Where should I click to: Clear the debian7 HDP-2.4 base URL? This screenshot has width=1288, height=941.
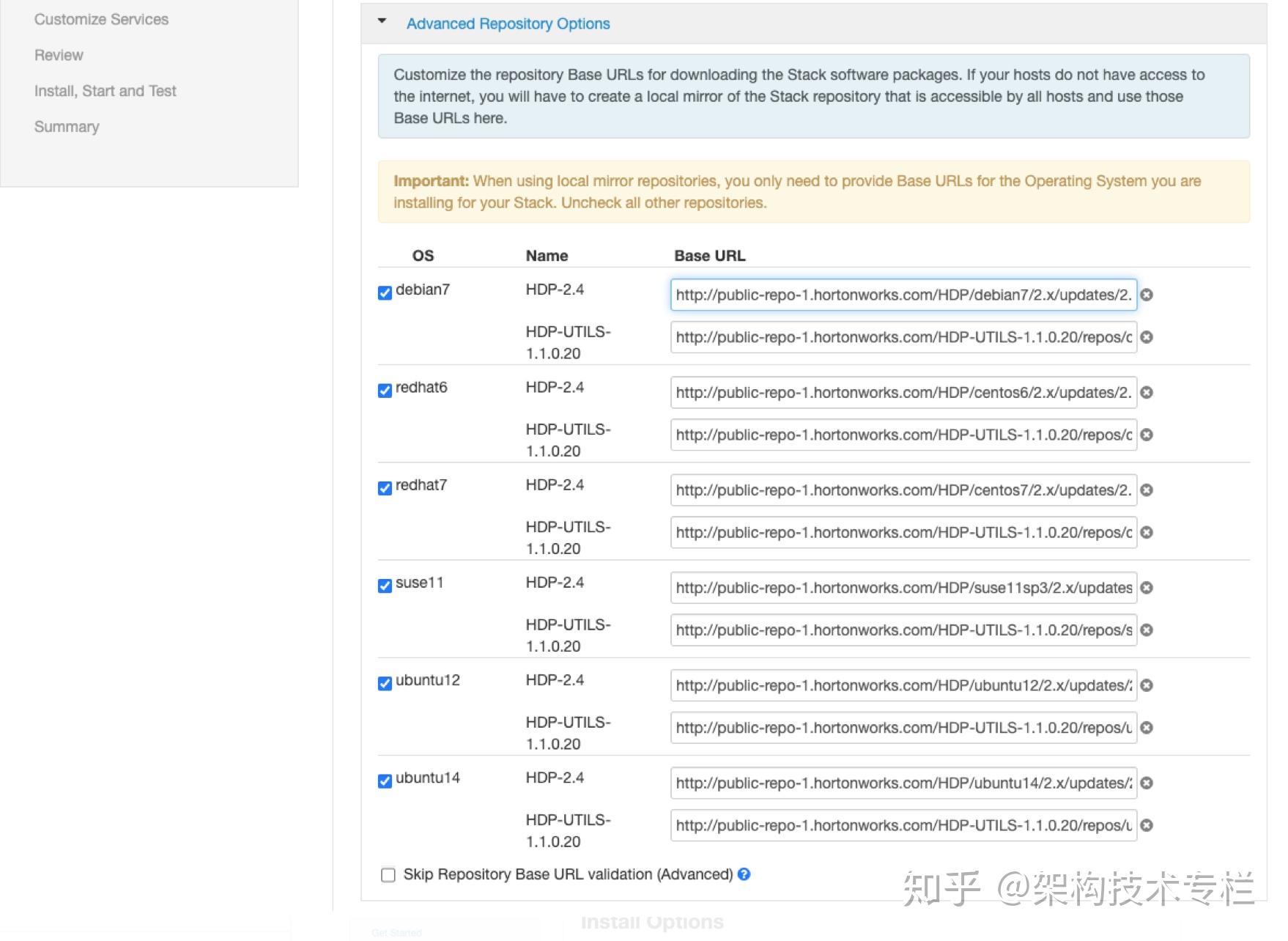click(x=1147, y=295)
